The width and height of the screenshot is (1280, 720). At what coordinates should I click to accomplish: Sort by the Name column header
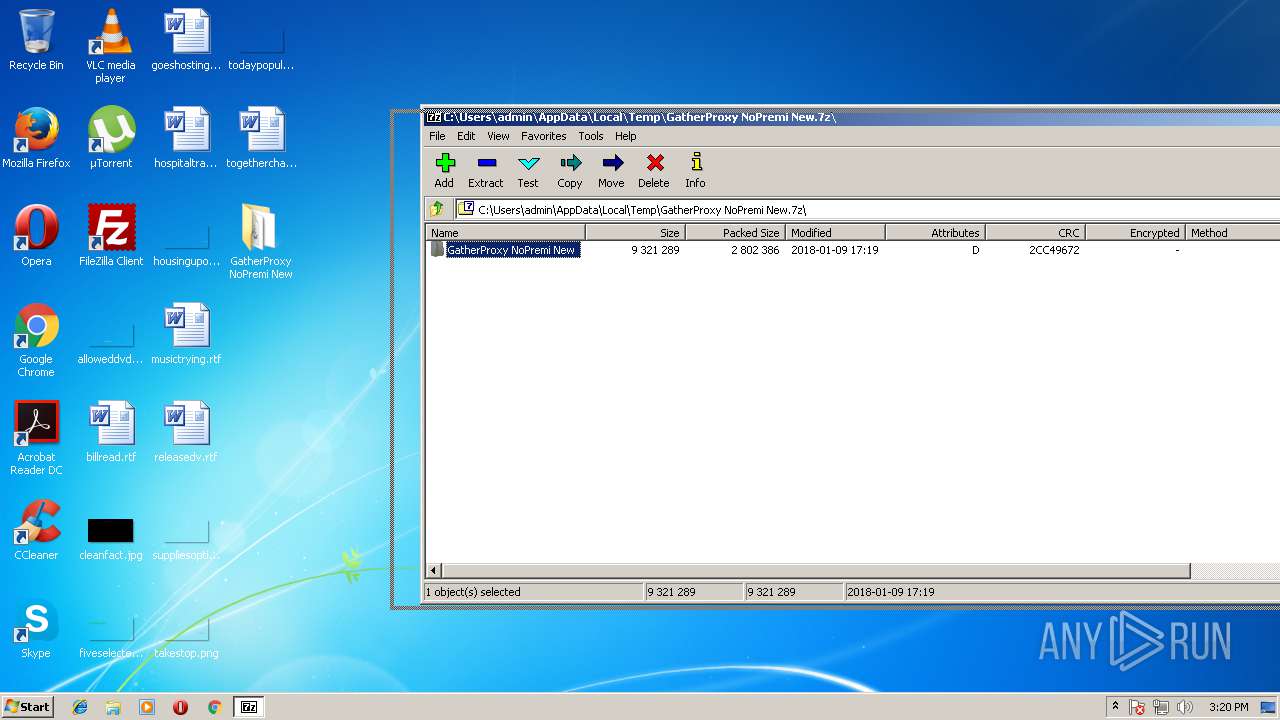505,233
